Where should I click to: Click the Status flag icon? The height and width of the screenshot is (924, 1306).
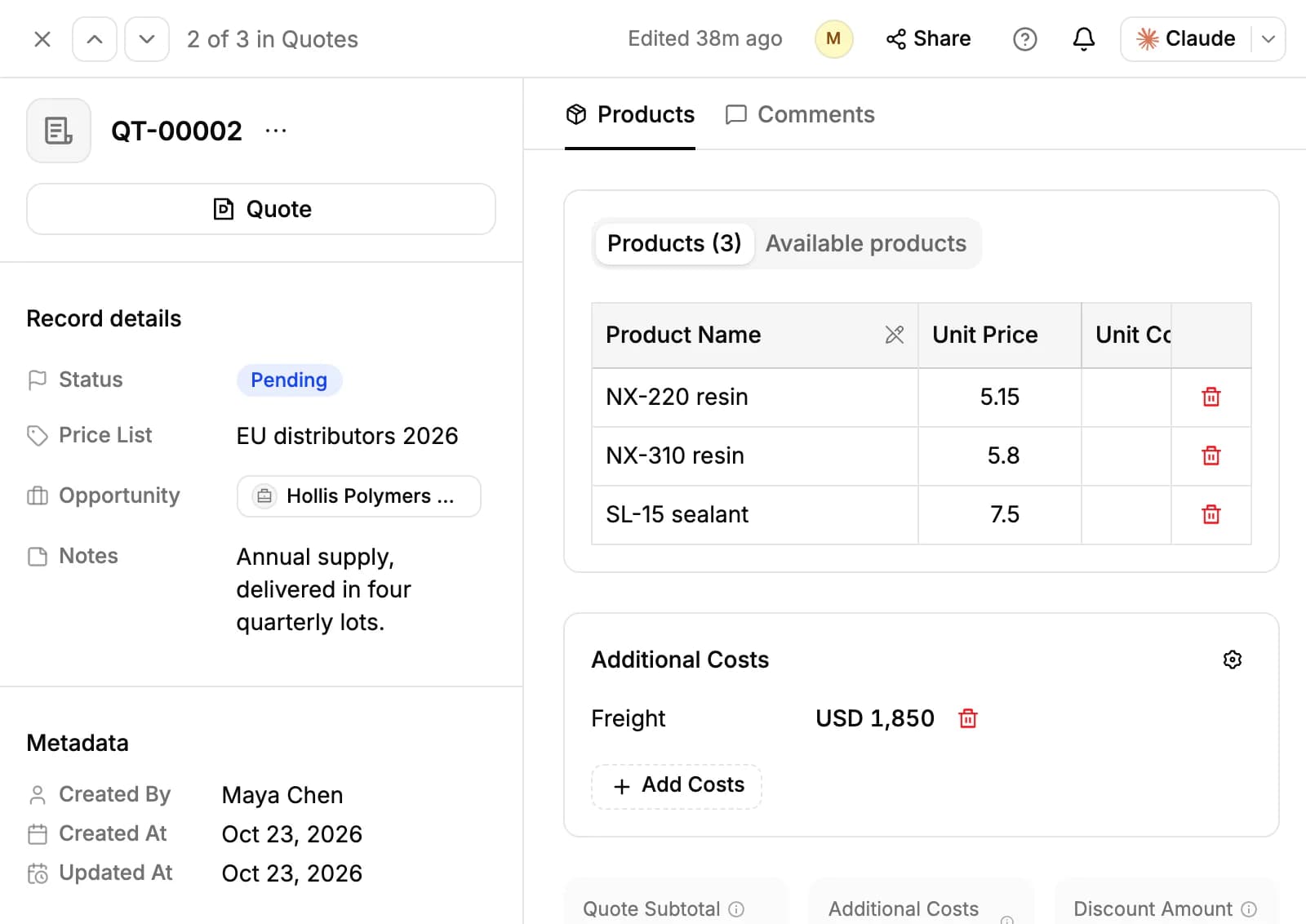(38, 380)
